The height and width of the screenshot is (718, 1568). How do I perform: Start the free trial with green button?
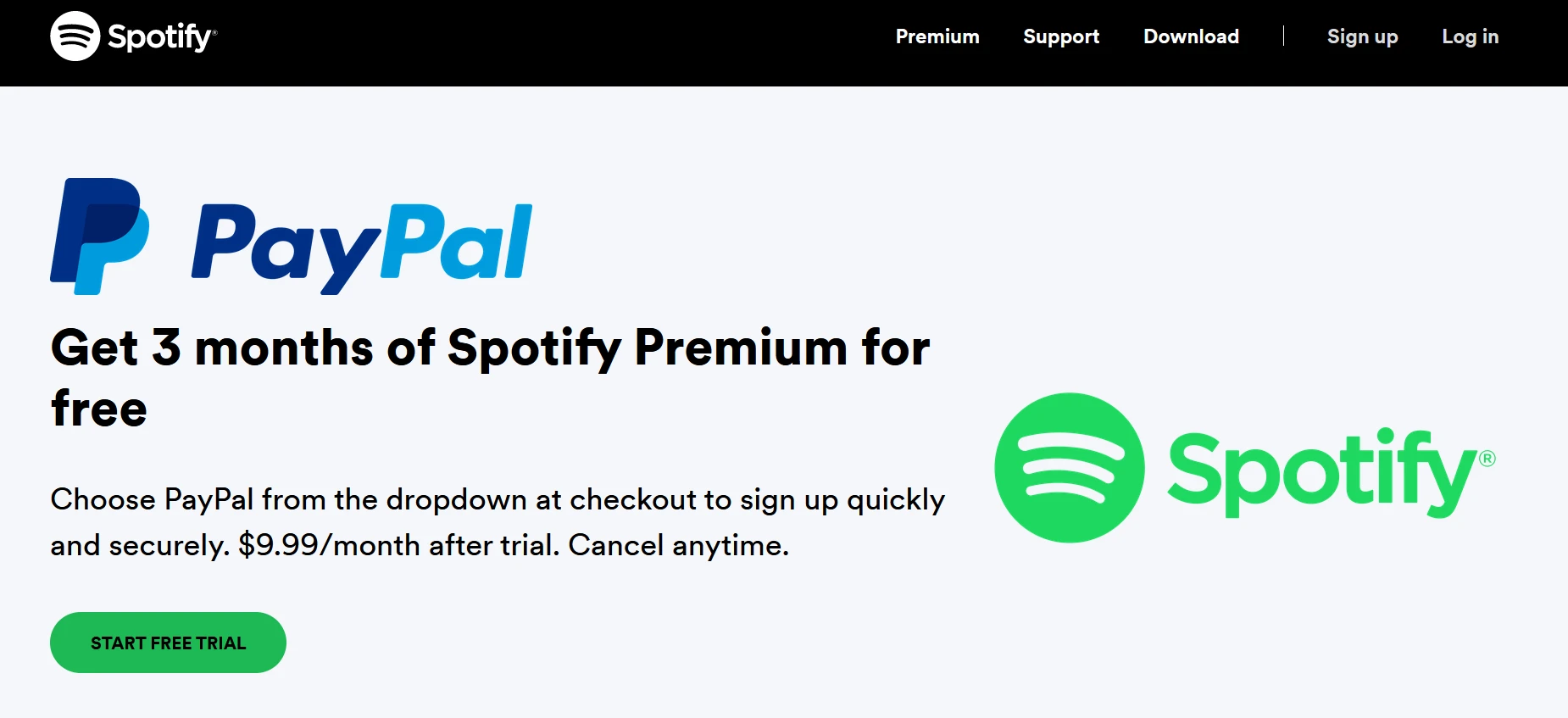click(168, 643)
